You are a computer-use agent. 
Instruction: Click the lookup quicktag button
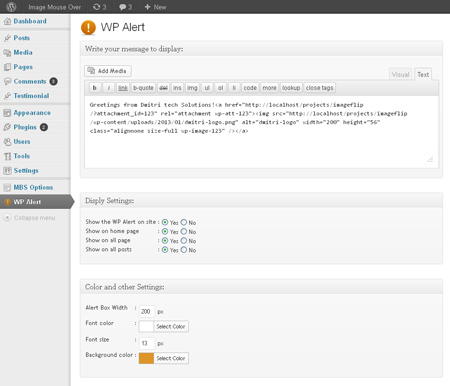point(291,88)
